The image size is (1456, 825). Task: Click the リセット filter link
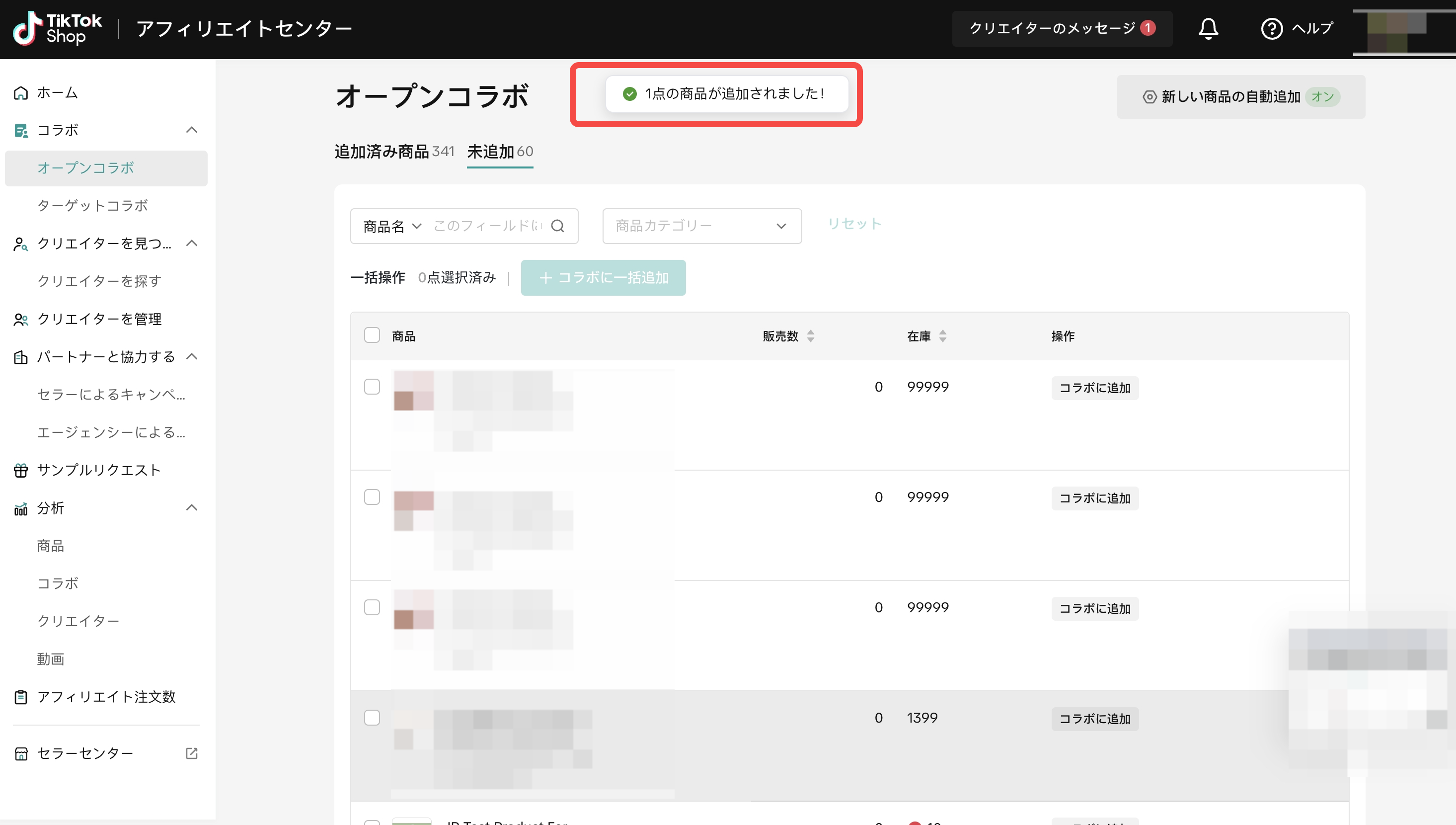pyautogui.click(x=854, y=224)
